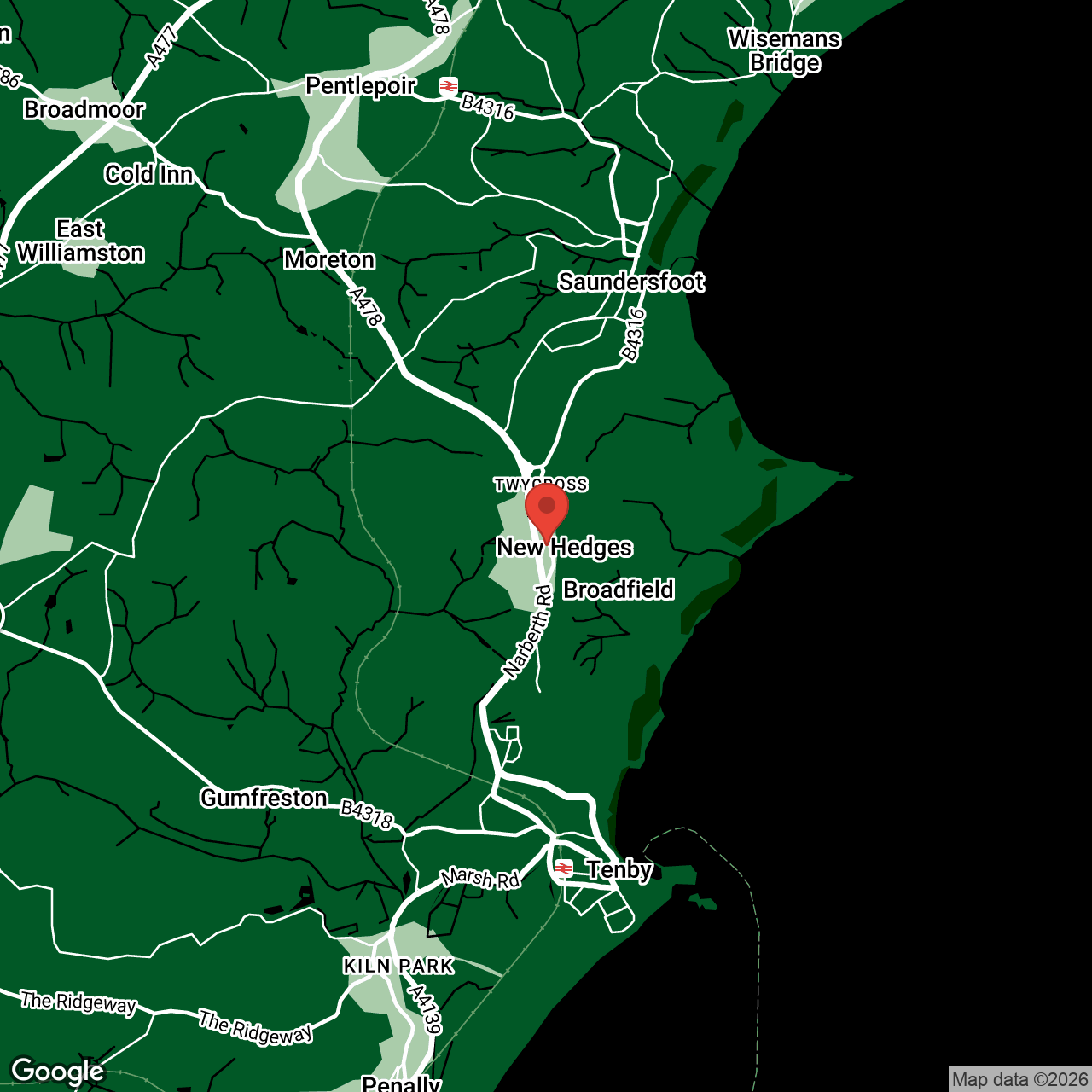Select the Cold Inn label
Screen dimensions: 1092x1092
[x=149, y=174]
